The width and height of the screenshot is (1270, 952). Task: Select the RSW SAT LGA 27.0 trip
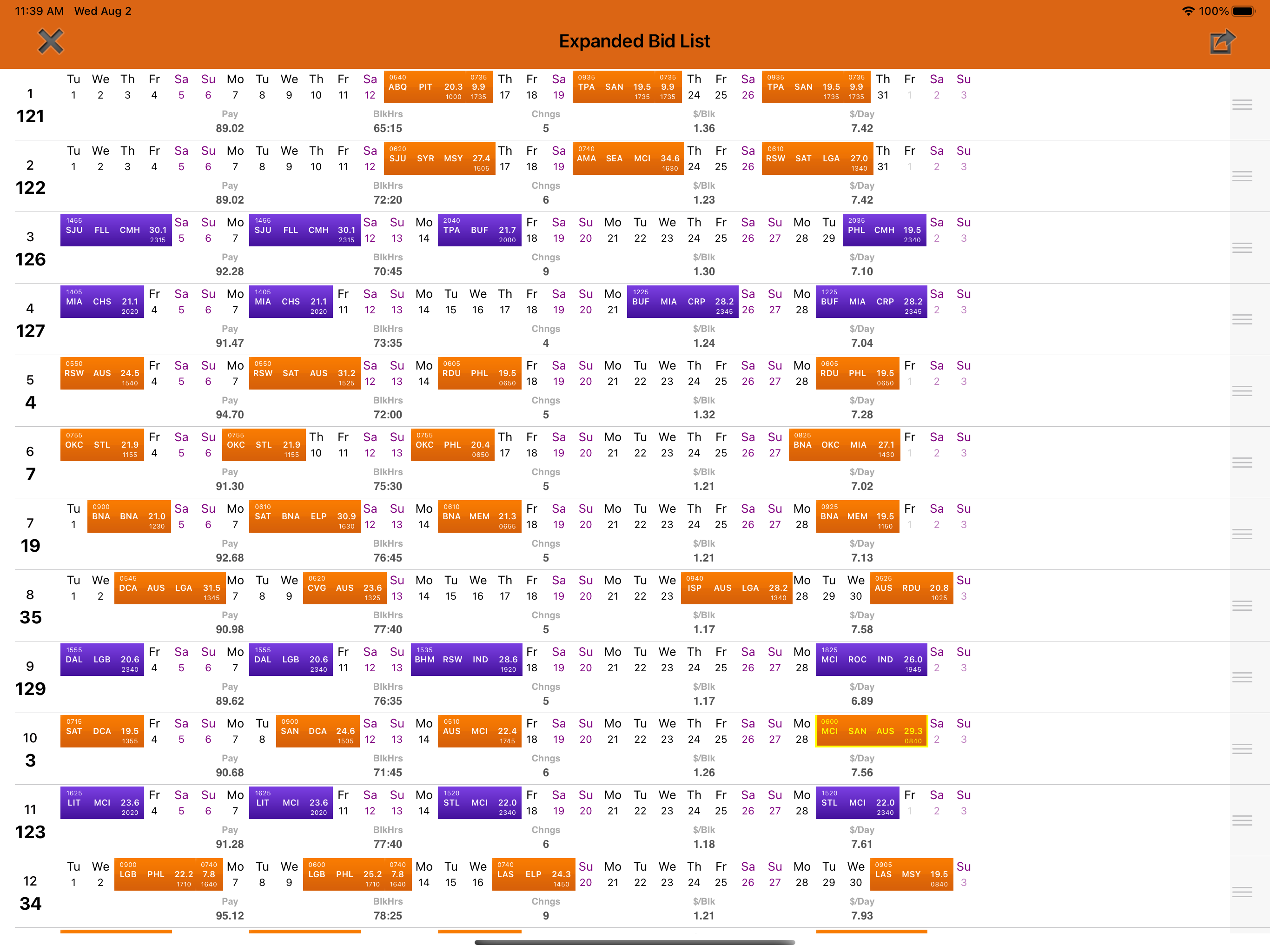pyautogui.click(x=818, y=159)
